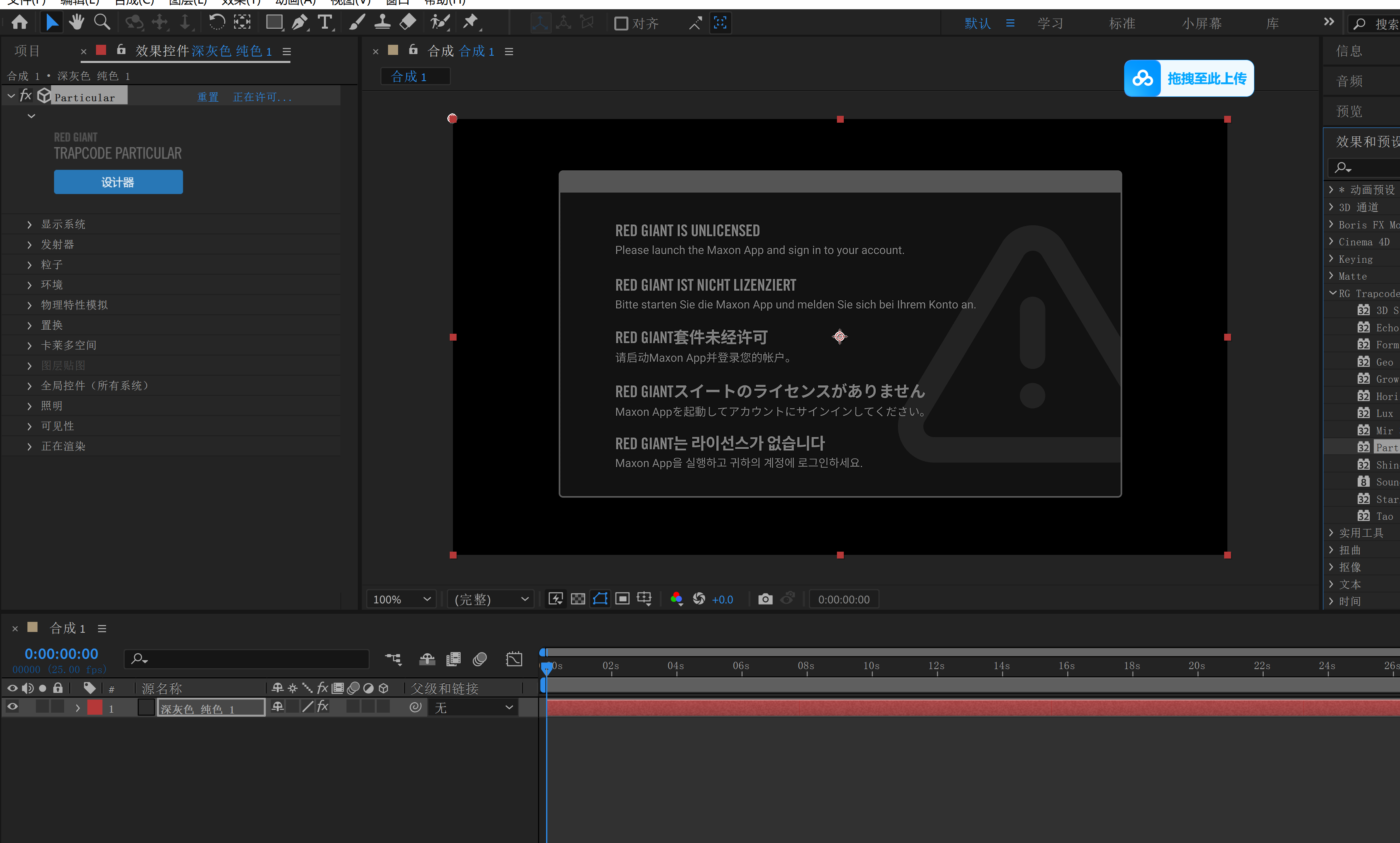Click the red layer color swatch
1400x843 pixels.
point(95,707)
